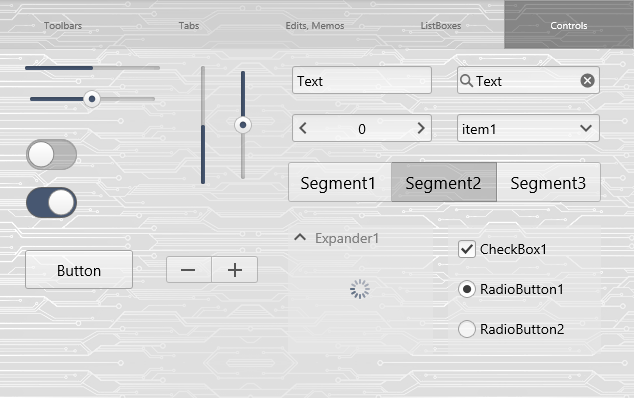Click the spinning activity indicator
This screenshot has height=398, width=634.
359,289
